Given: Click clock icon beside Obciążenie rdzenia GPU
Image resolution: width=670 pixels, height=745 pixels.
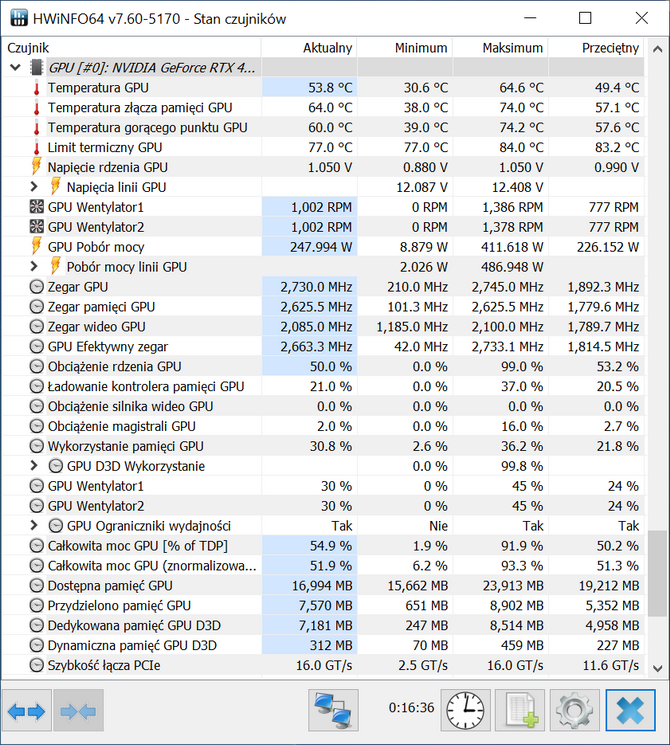Looking at the screenshot, I should click(x=37, y=367).
